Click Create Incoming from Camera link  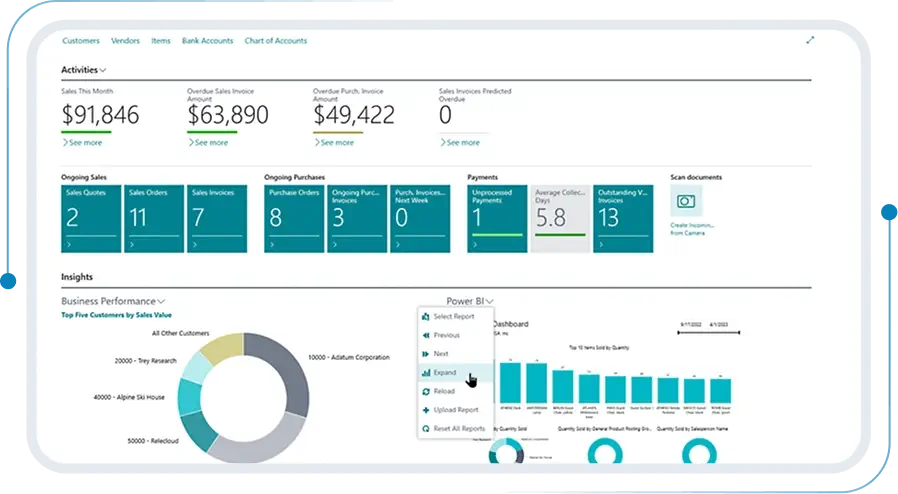click(x=692, y=229)
